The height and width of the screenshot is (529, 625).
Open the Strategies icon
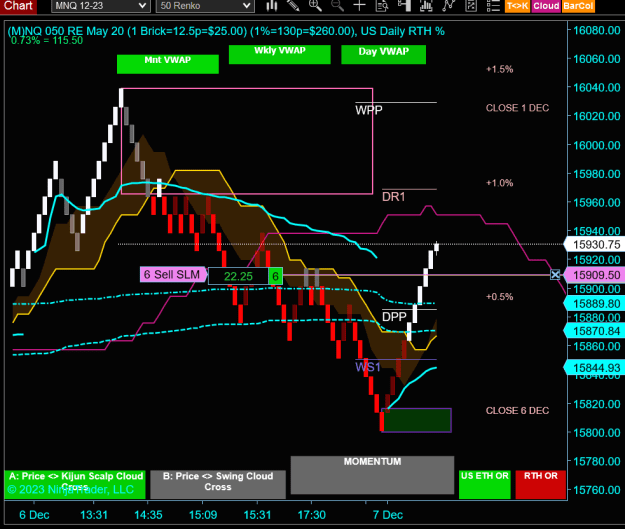(x=471, y=6)
